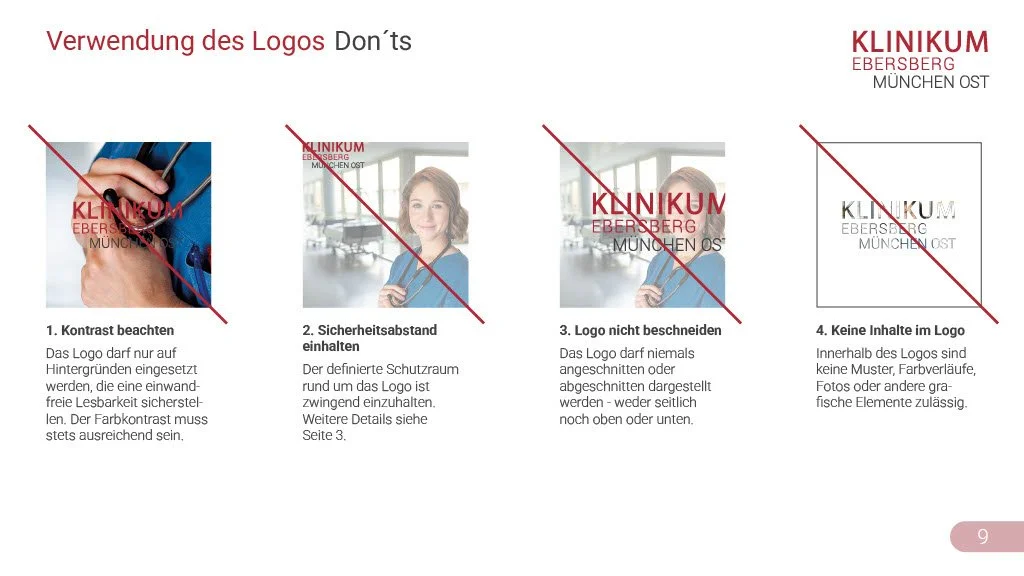Click the Klinikum Ebersberg logo top right
The height and width of the screenshot is (576, 1024).
tap(920, 59)
